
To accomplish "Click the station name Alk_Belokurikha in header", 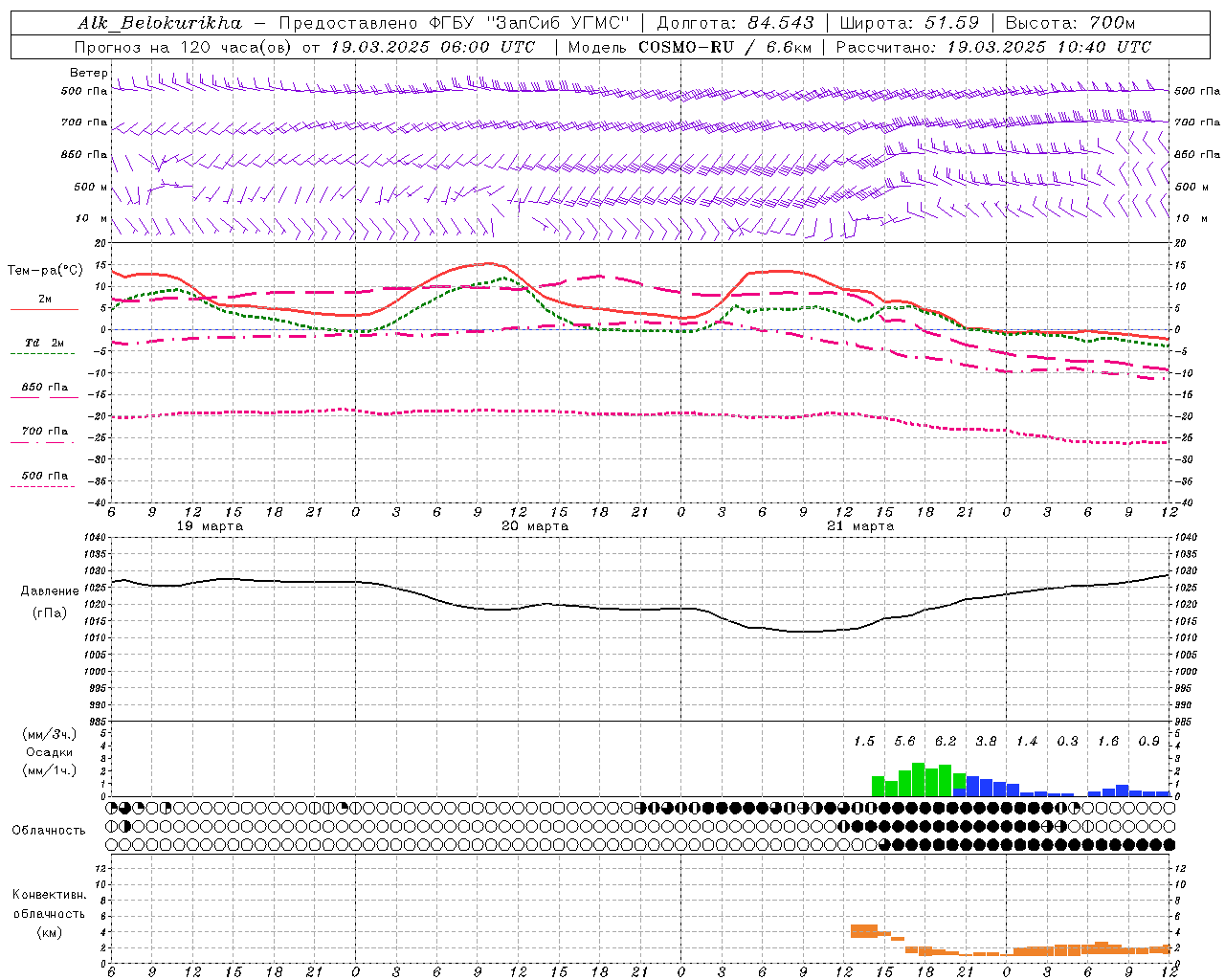I will pos(160,22).
